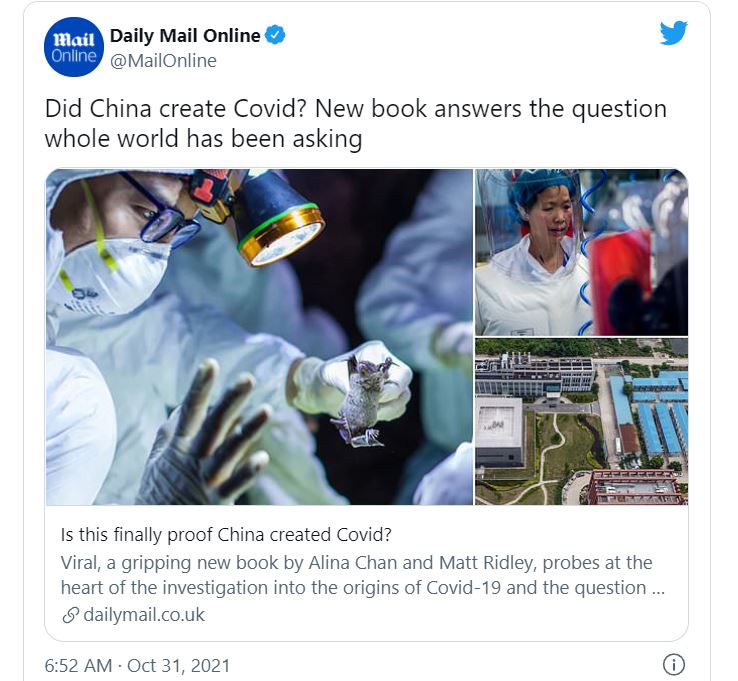Click the chain link icon beside dailymail.co.uk
This screenshot has height=681, width=738.
(x=71, y=615)
